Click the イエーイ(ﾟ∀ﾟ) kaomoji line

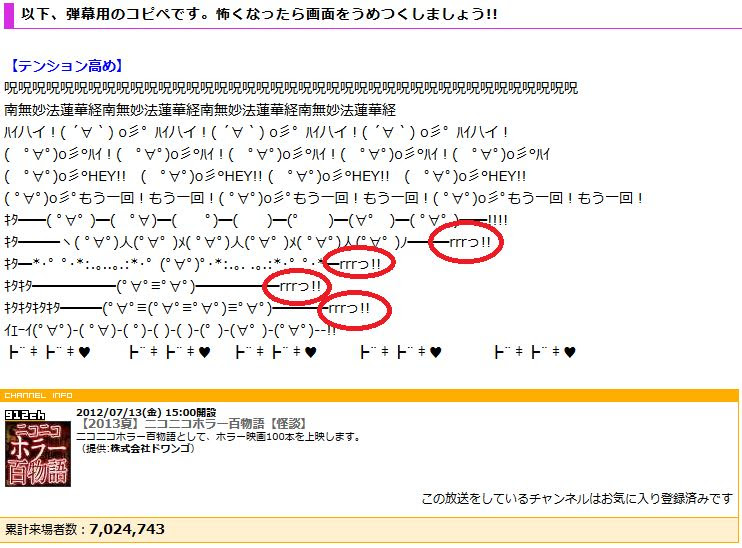170,330
